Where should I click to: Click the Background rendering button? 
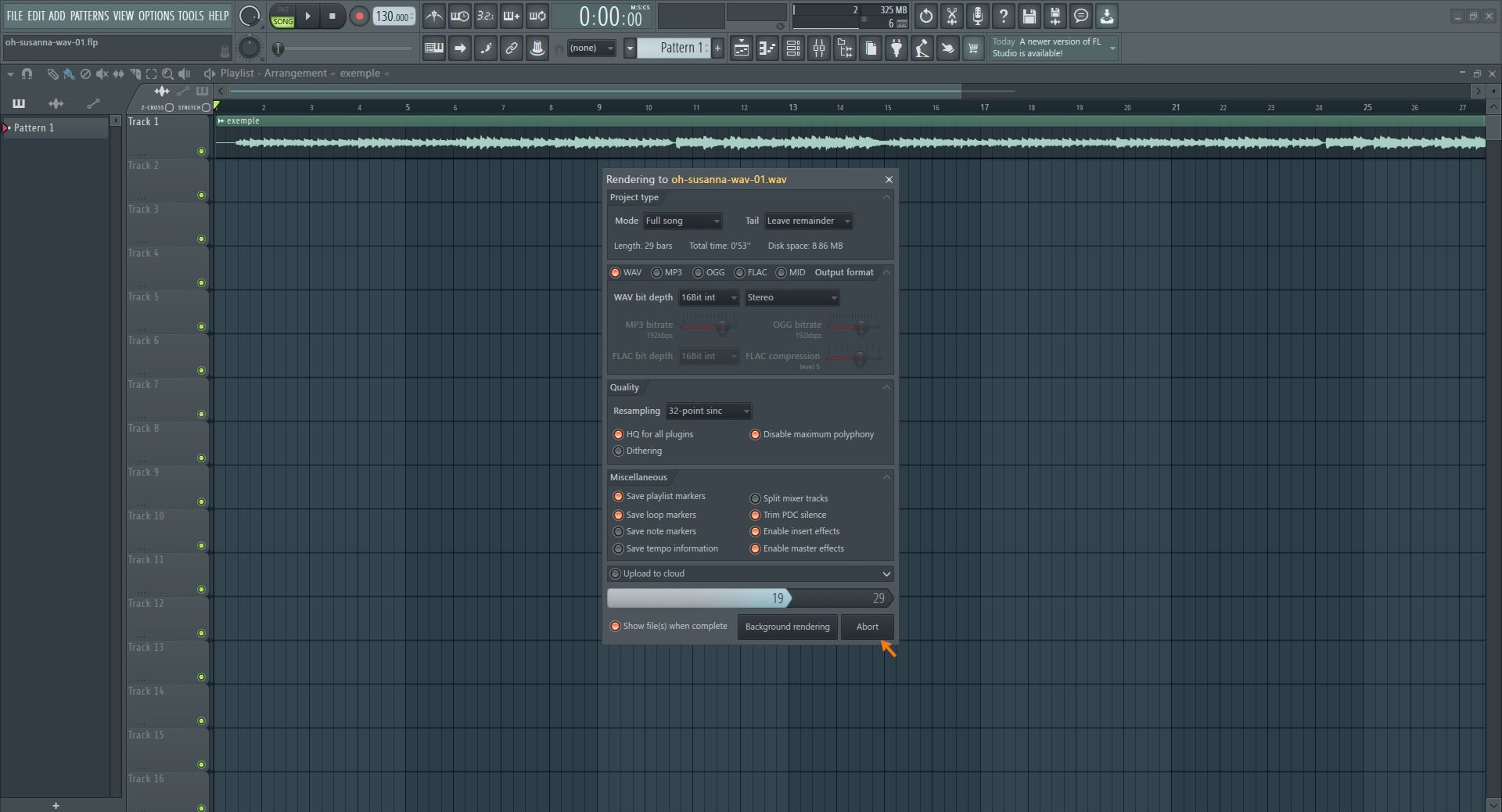point(787,627)
